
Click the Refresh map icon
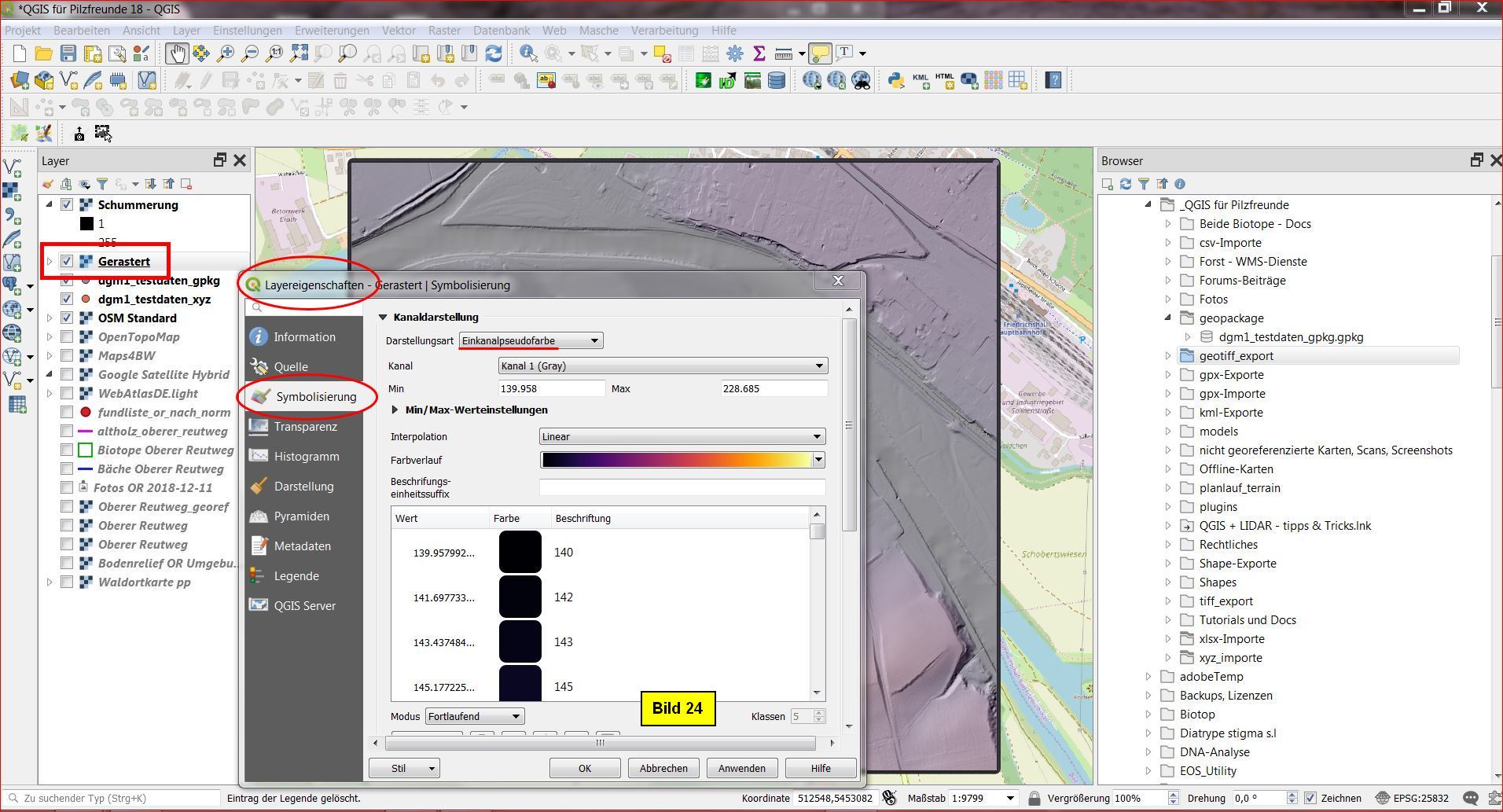click(494, 53)
